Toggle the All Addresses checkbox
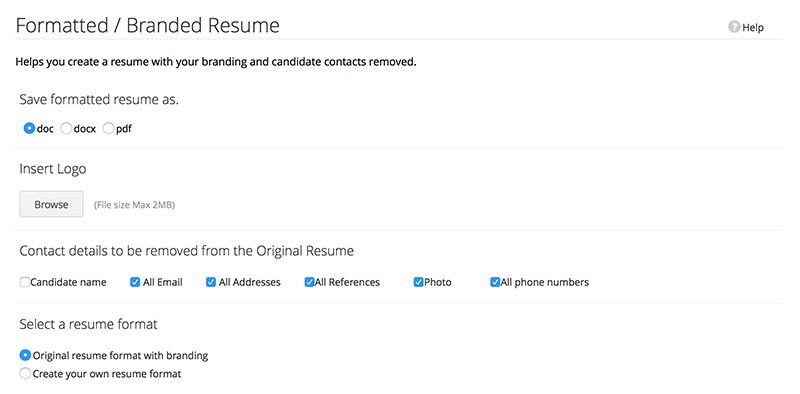800x394 pixels. pyautogui.click(x=211, y=282)
